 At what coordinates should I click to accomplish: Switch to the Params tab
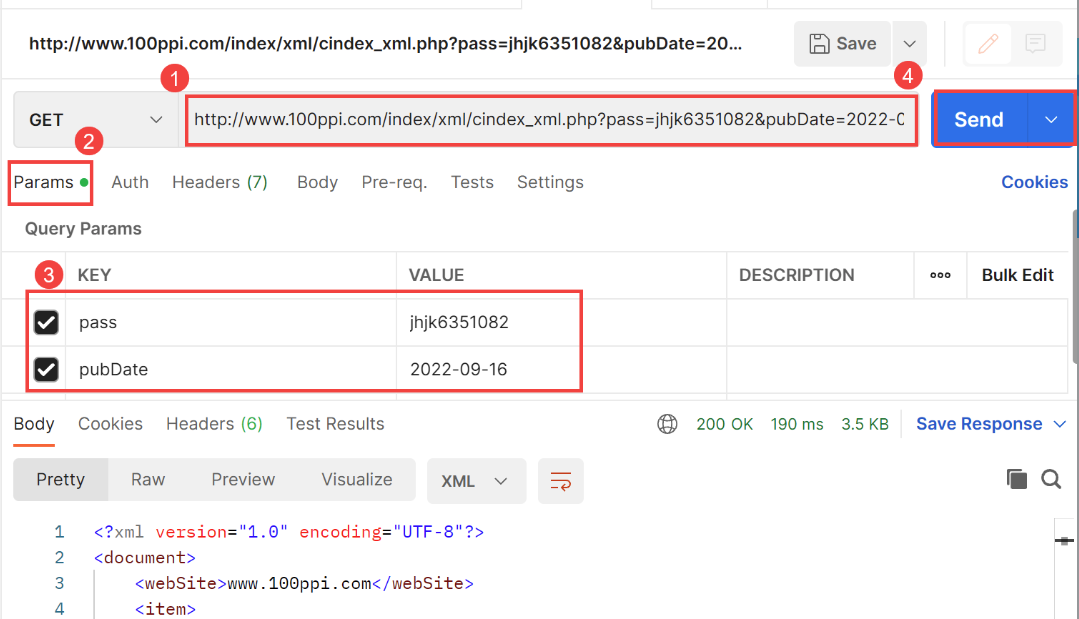[x=50, y=182]
